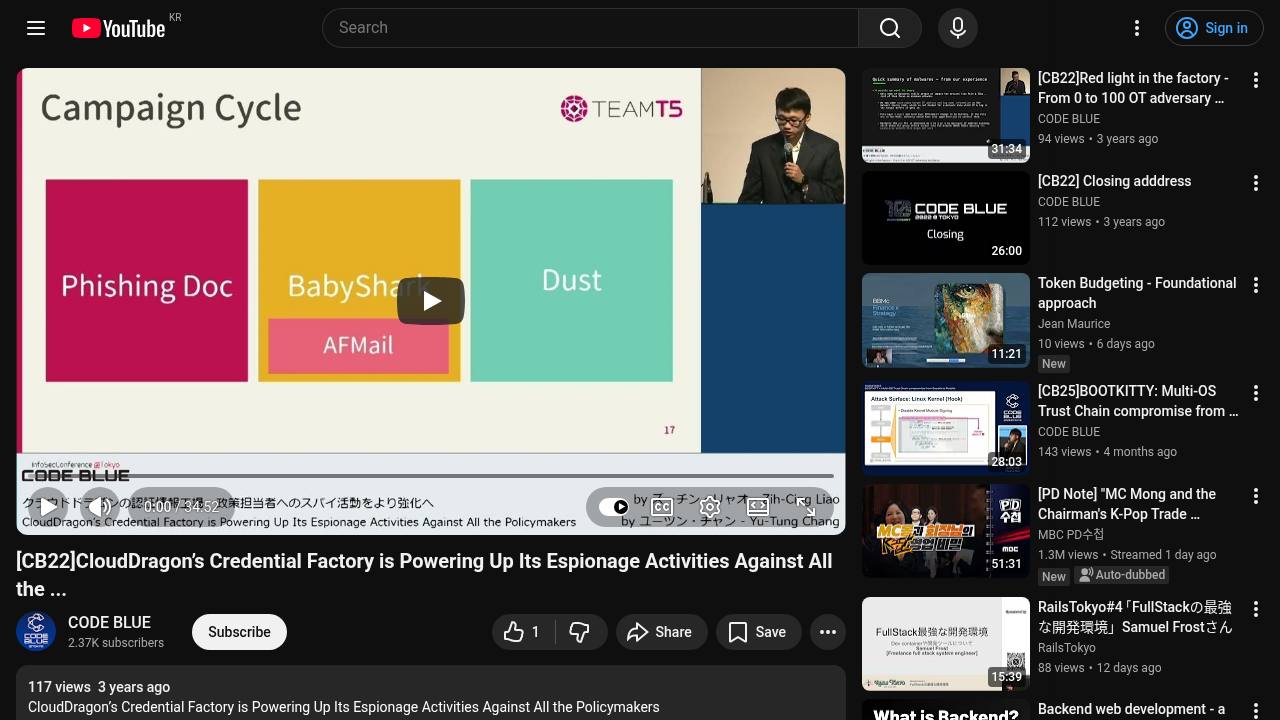This screenshot has height=720, width=1280.
Task: Open the CODE BLUE channel avatar
Action: click(x=36, y=632)
